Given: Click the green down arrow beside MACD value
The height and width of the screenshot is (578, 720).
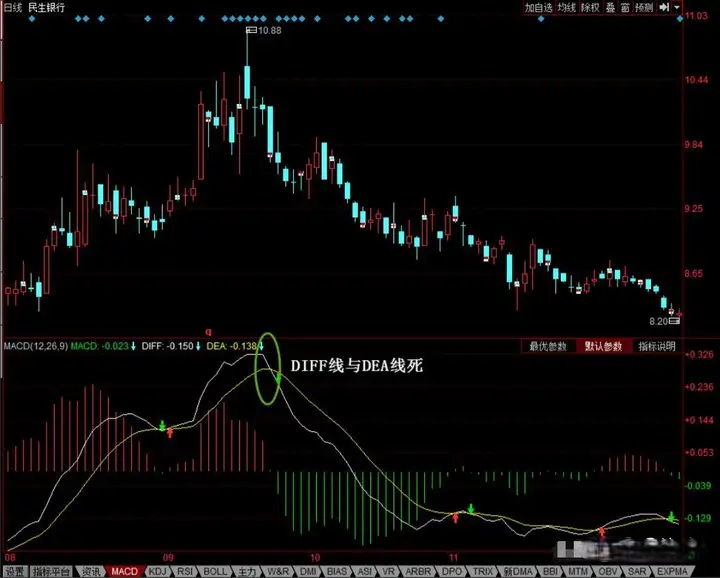Looking at the screenshot, I should point(133,346).
